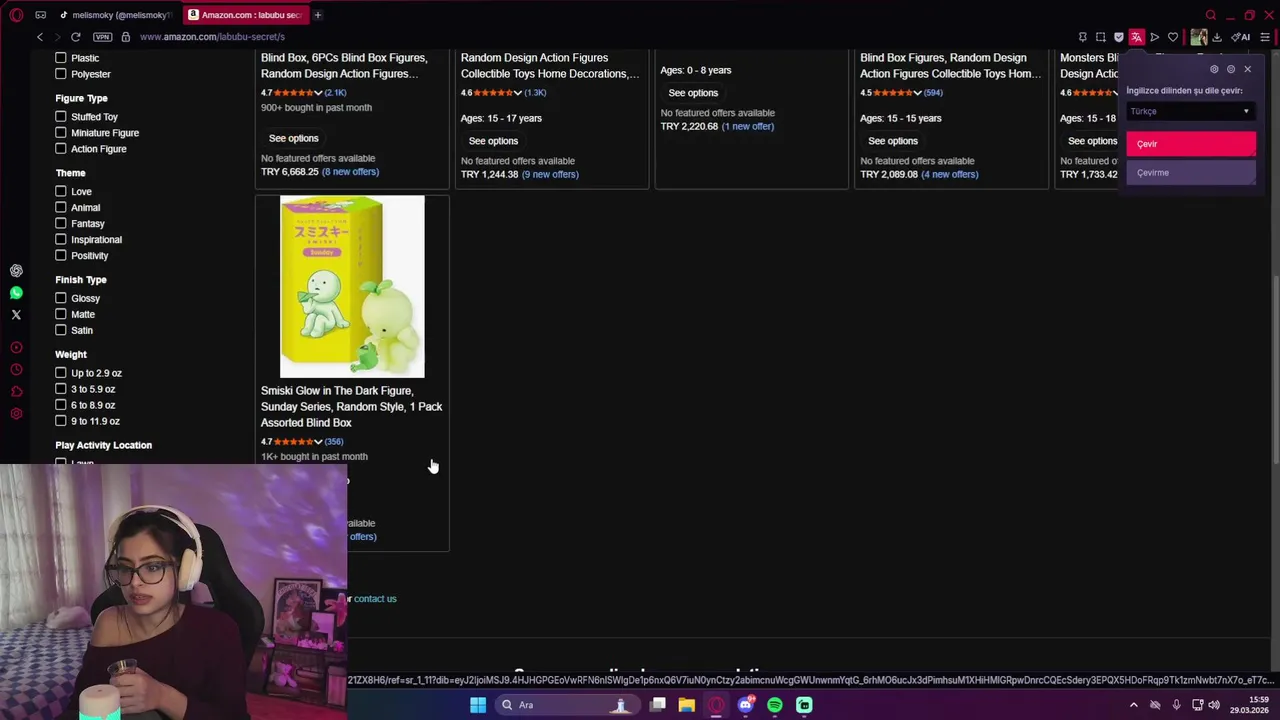This screenshot has height=720, width=1280.
Task: Add page to bookmarks with heart icon
Action: [x=1172, y=37]
